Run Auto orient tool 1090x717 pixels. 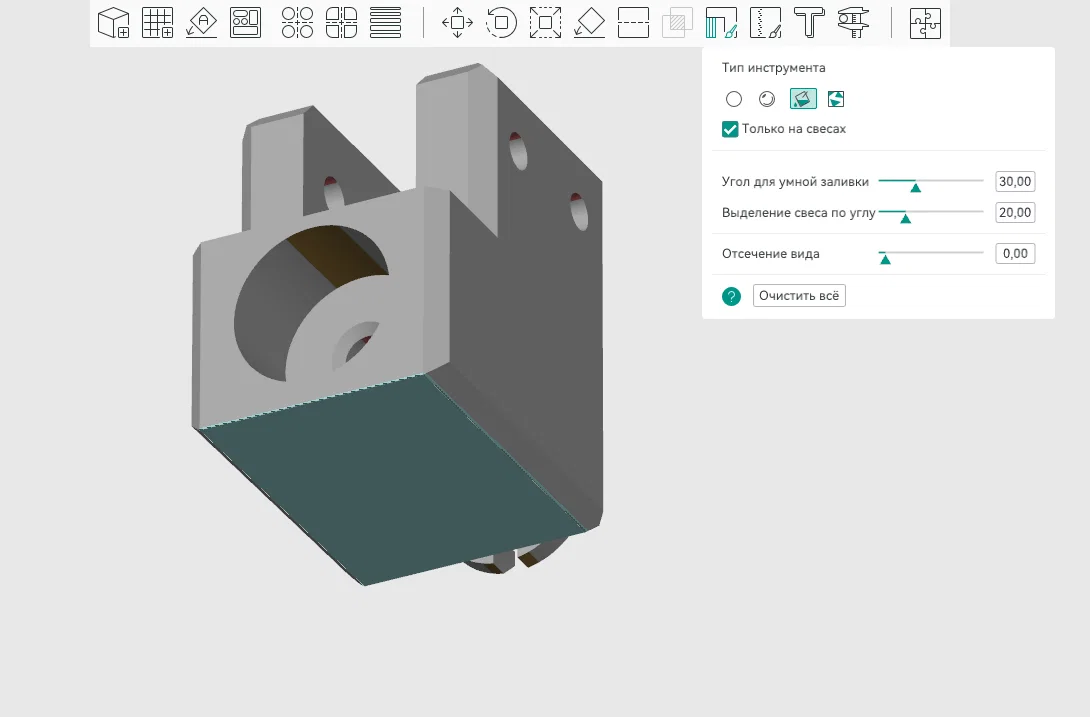[202, 23]
